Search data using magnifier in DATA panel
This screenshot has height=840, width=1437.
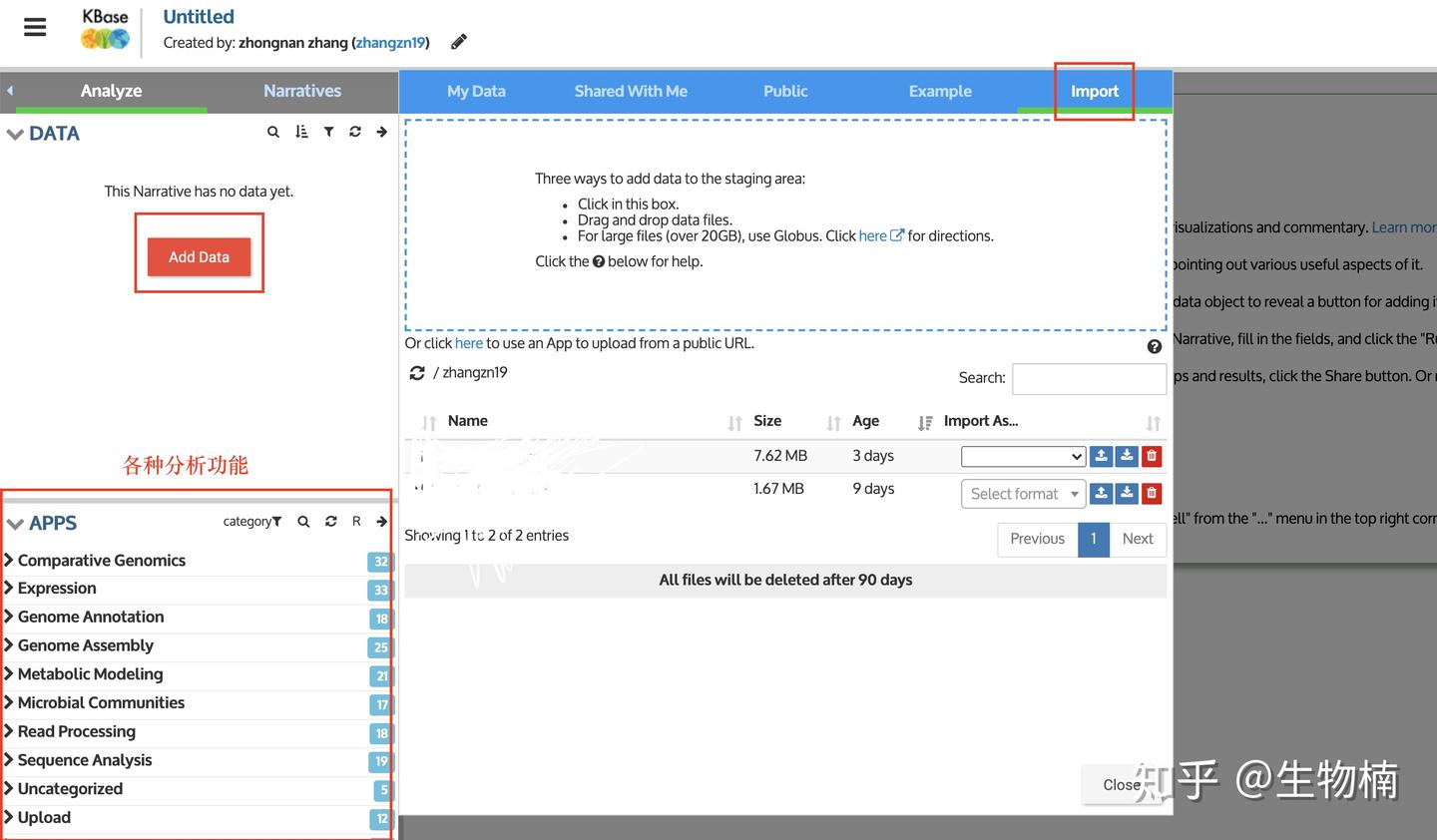tap(273, 132)
